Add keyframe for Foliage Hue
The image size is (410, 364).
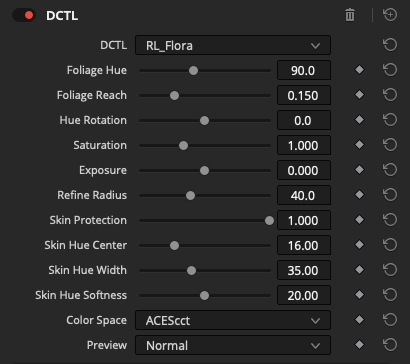pos(359,70)
